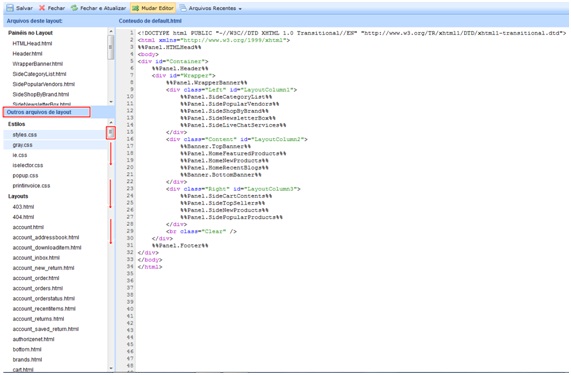The image size is (571, 375).
Task: Open account.html layout file
Action: [x=28, y=227]
